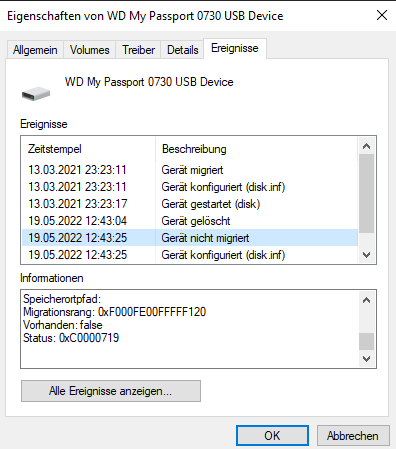The width and height of the screenshot is (396, 449).
Task: Click the Alle Ereignisse anzeigen button
Action: [x=111, y=391]
